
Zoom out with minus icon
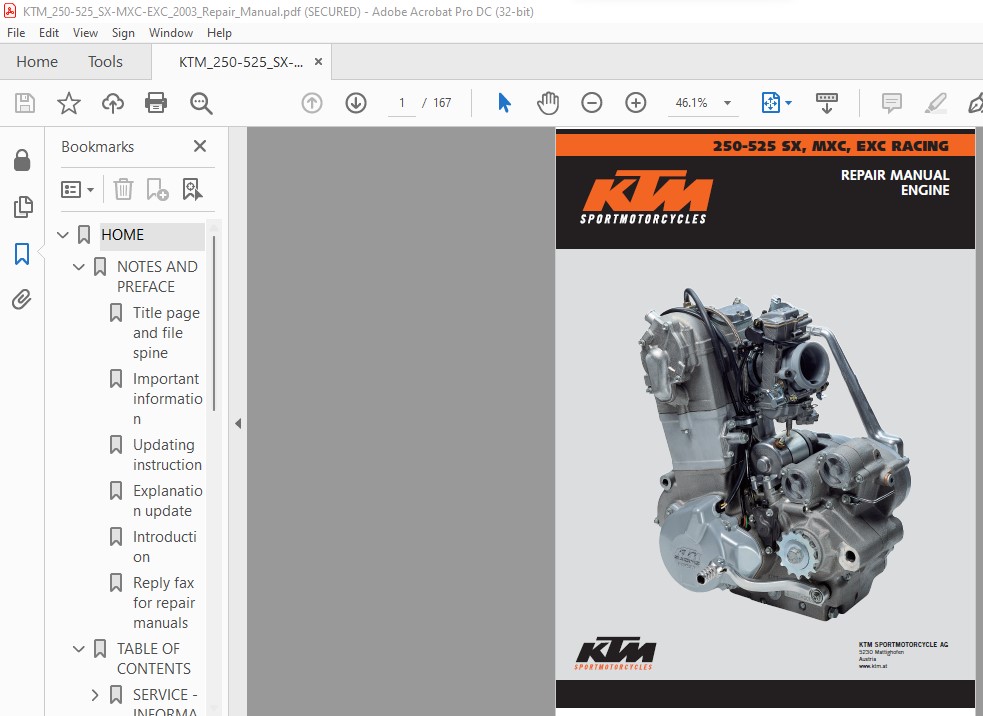tap(592, 103)
